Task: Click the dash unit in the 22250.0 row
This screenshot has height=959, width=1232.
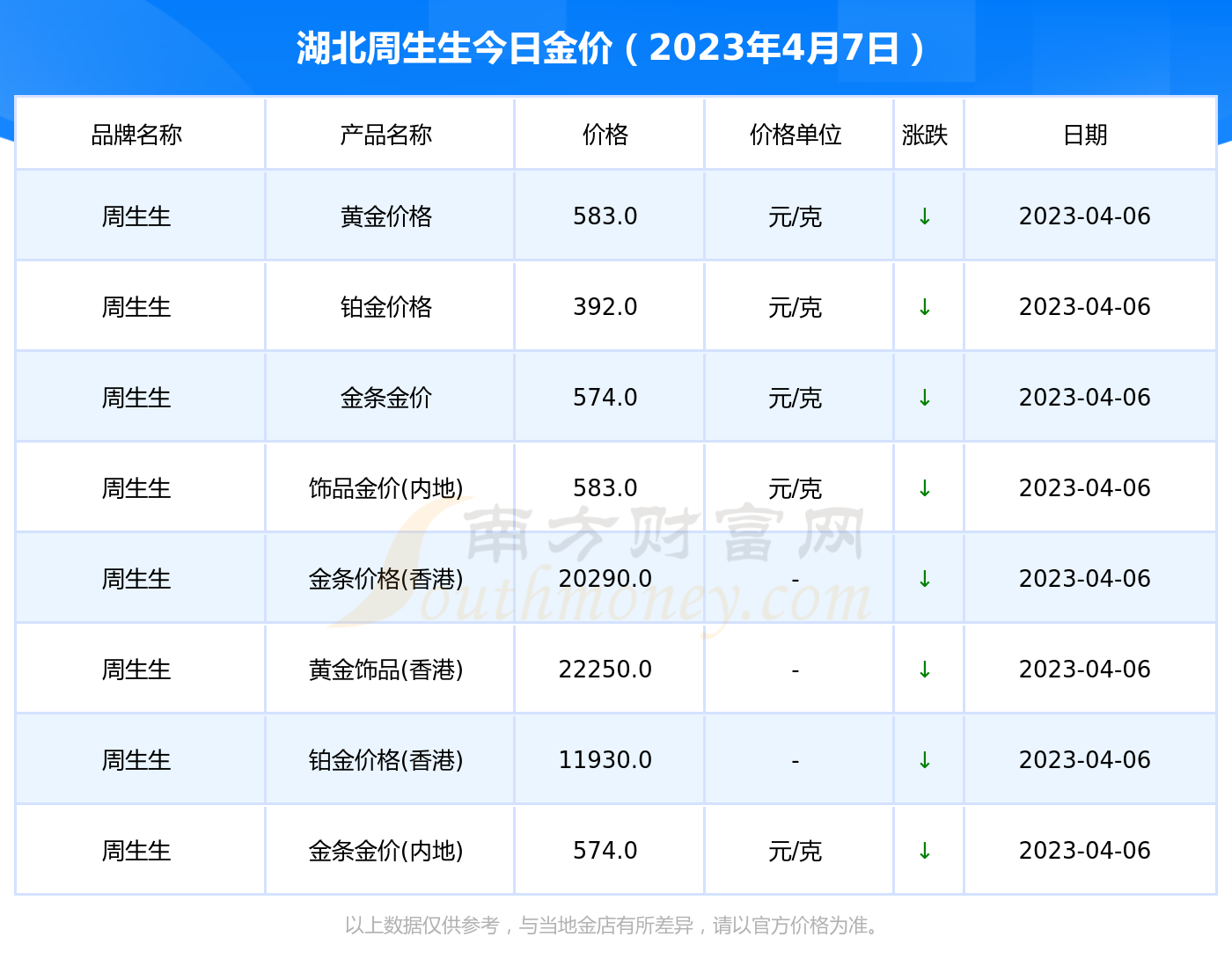Action: point(796,670)
